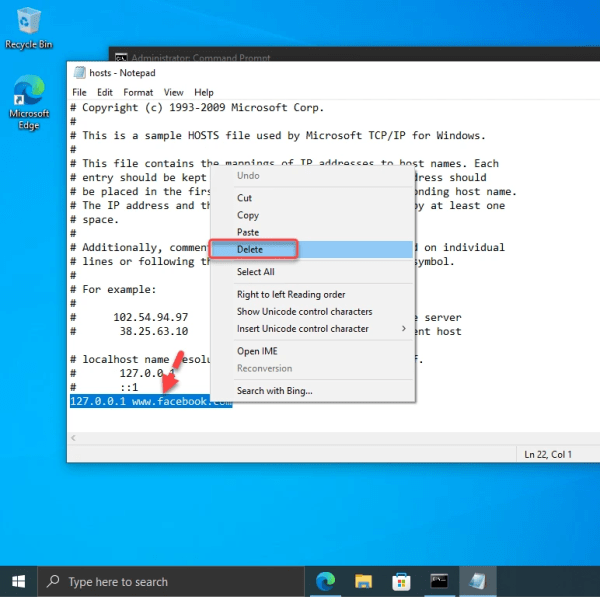600x600 pixels.
Task: Click in the taskbar search box
Action: click(171, 582)
